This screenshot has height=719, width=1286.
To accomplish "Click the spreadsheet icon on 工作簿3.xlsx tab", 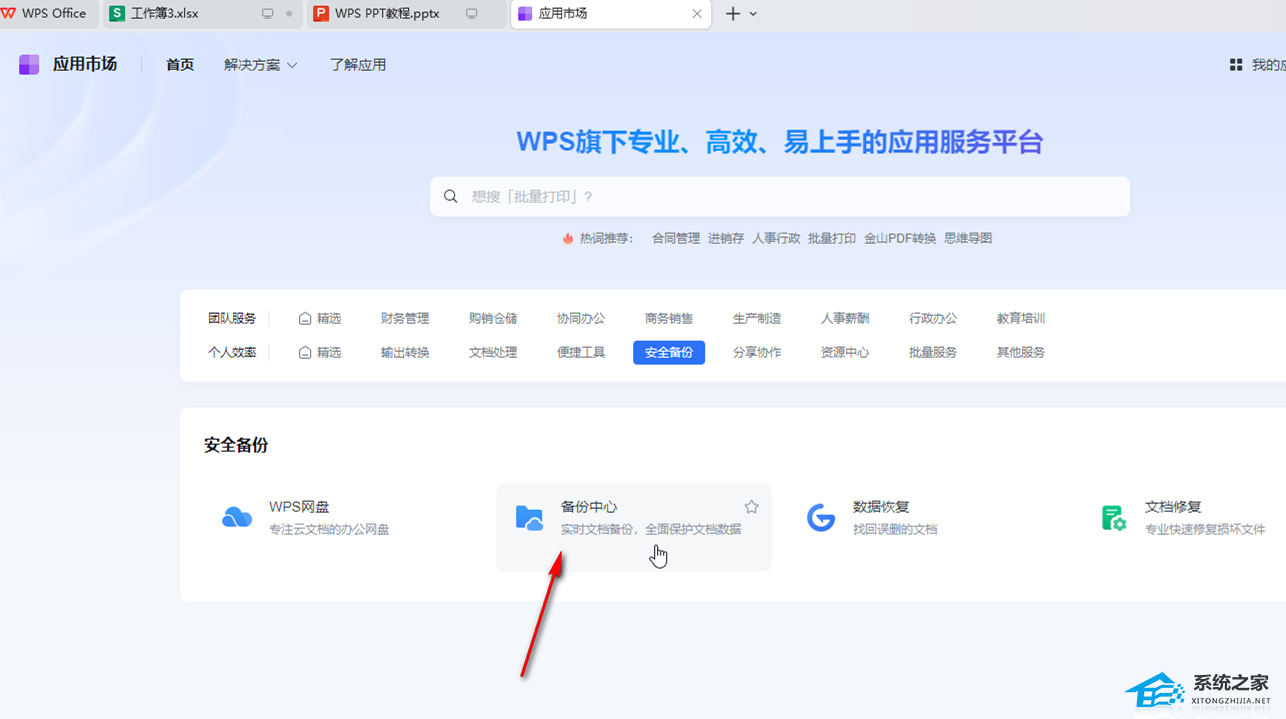I will coord(117,13).
